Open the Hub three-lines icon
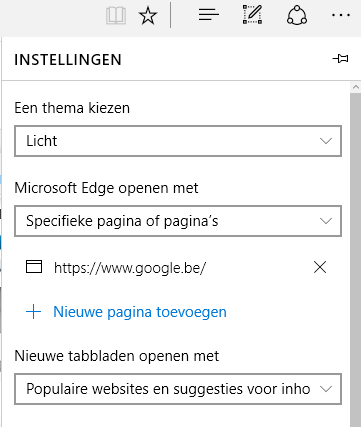 pyautogui.click(x=209, y=15)
